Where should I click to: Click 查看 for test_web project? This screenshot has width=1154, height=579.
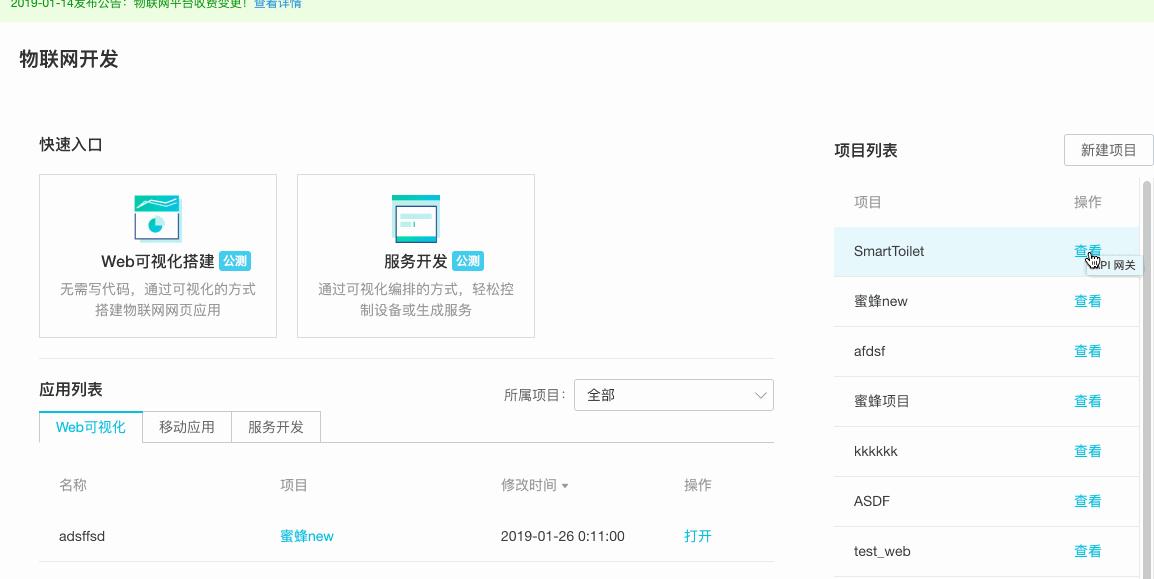(x=1087, y=551)
